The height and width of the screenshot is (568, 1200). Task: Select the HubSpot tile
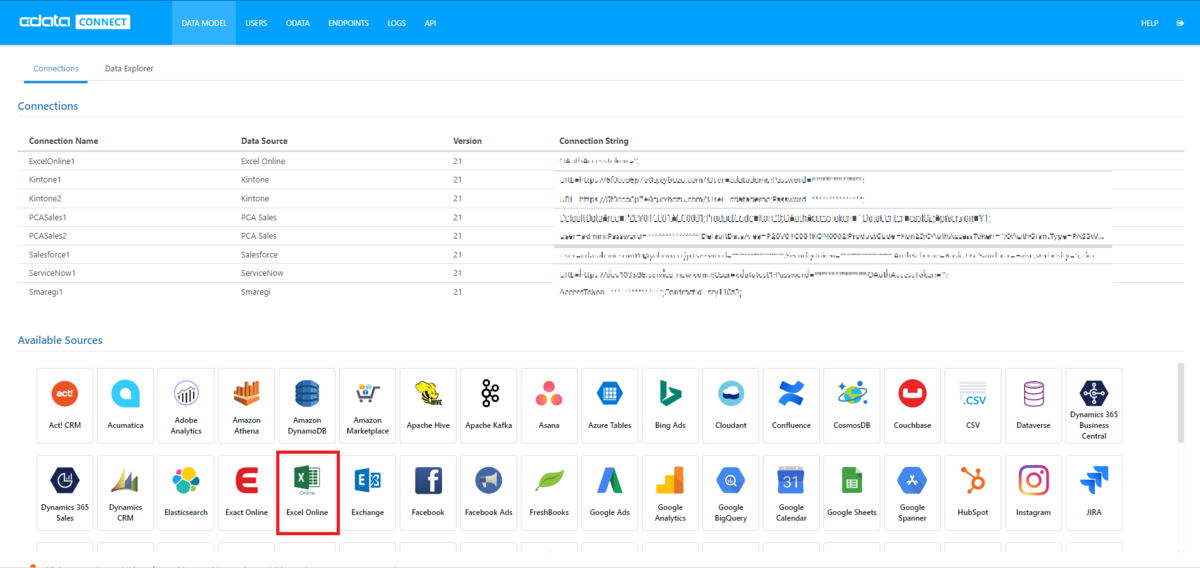pyautogui.click(x=973, y=493)
